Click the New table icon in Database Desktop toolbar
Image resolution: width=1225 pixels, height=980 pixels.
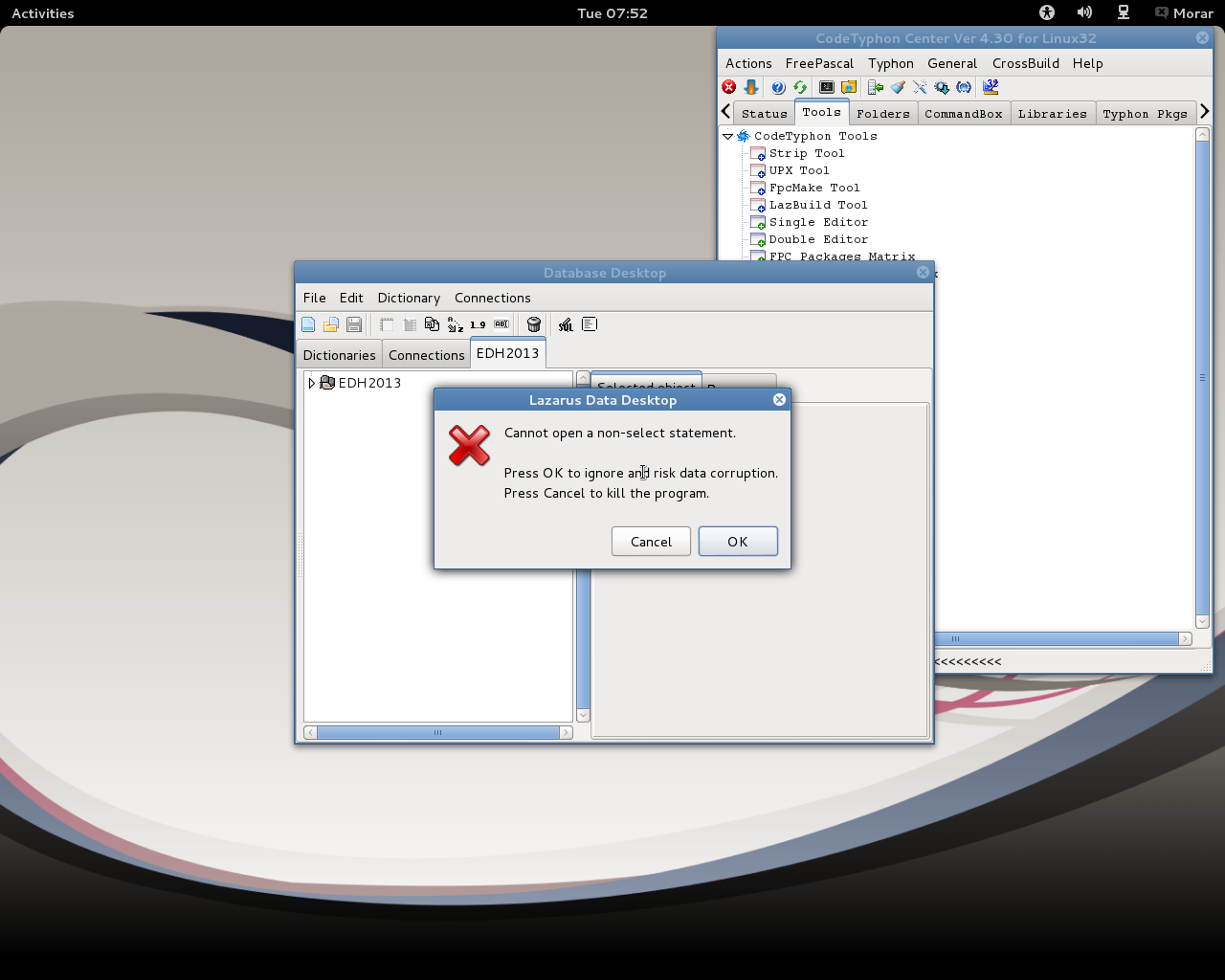(x=387, y=324)
